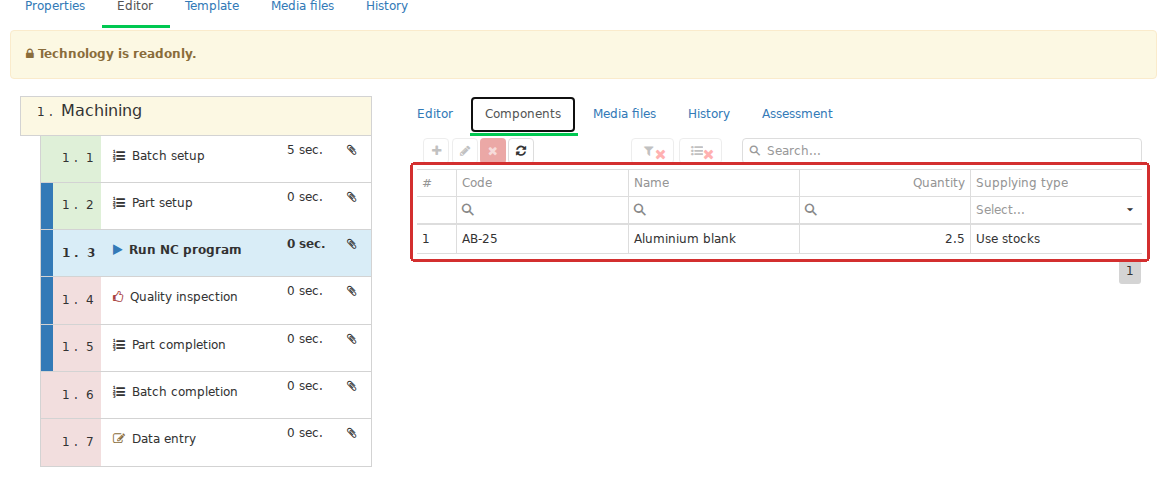The image size is (1167, 477).
Task: Click the paperclip icon on Part completion row
Action: pyautogui.click(x=352, y=339)
